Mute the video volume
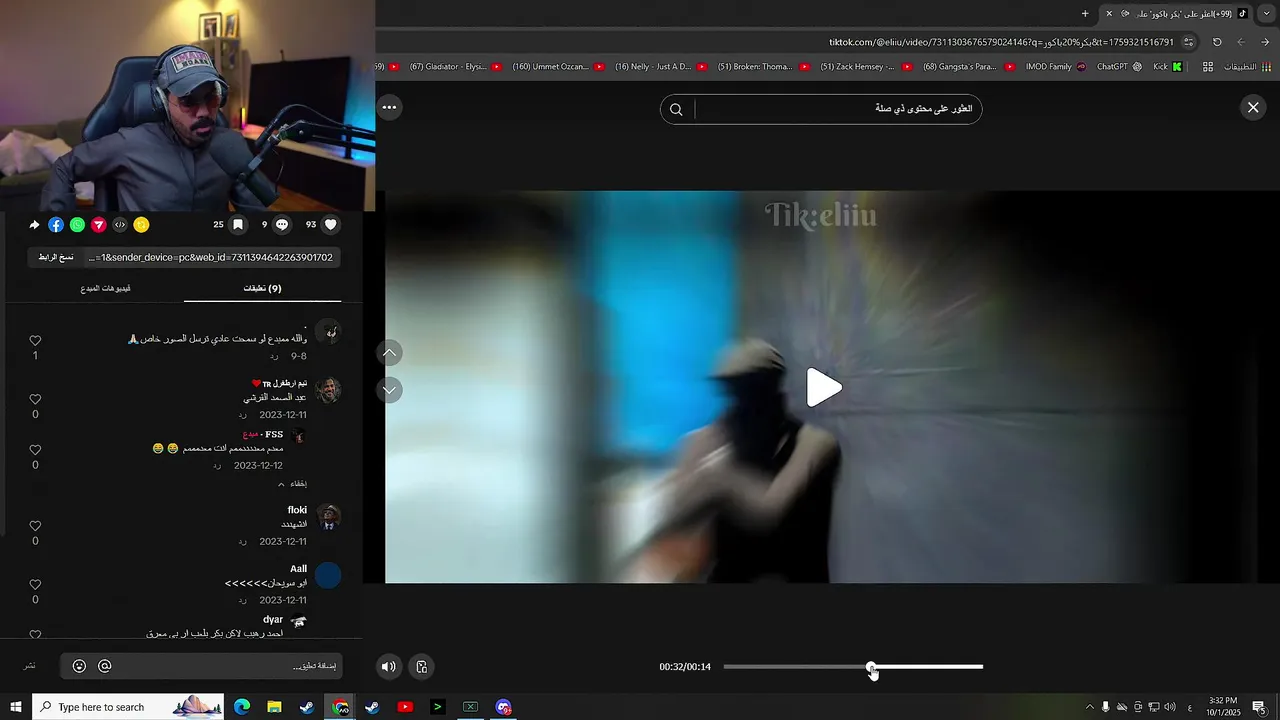 (x=389, y=667)
